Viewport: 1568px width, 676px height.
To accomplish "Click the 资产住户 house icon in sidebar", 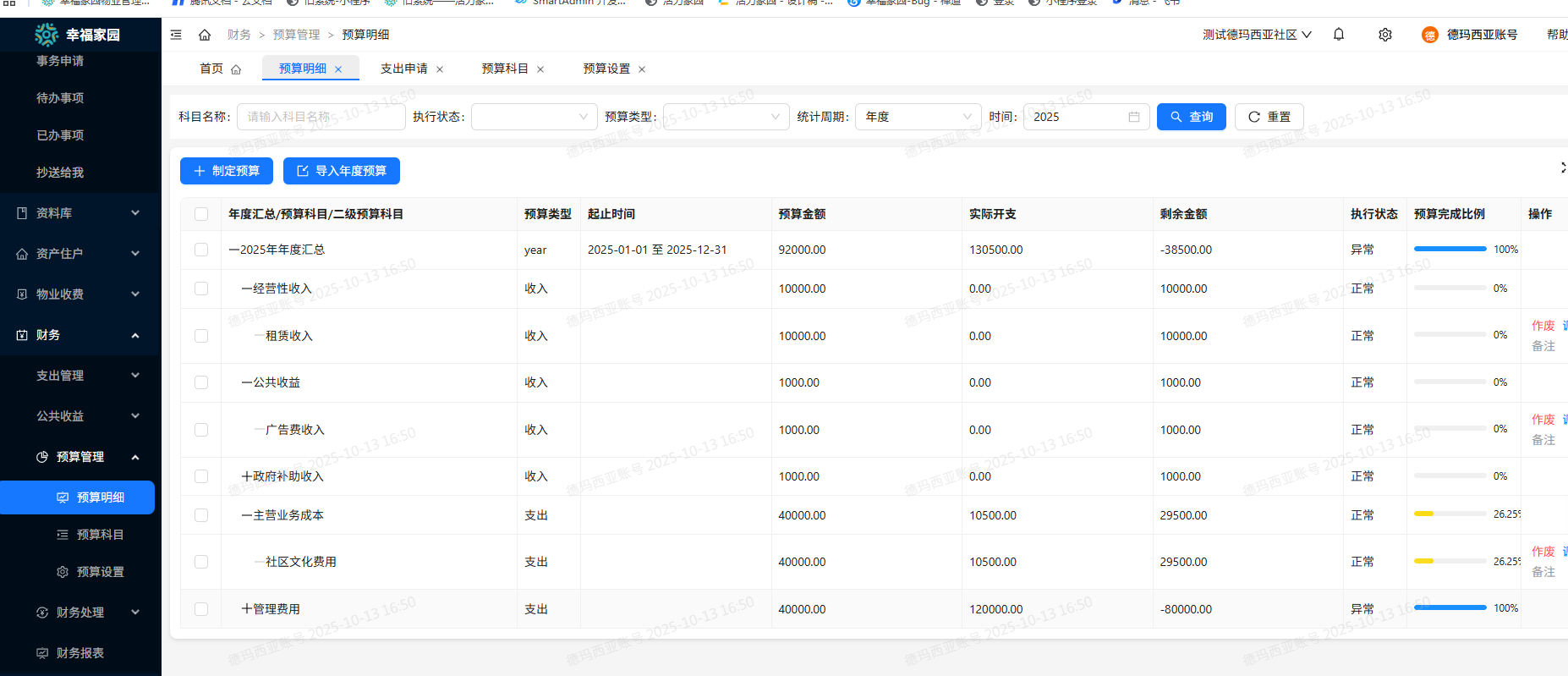I will click(22, 254).
